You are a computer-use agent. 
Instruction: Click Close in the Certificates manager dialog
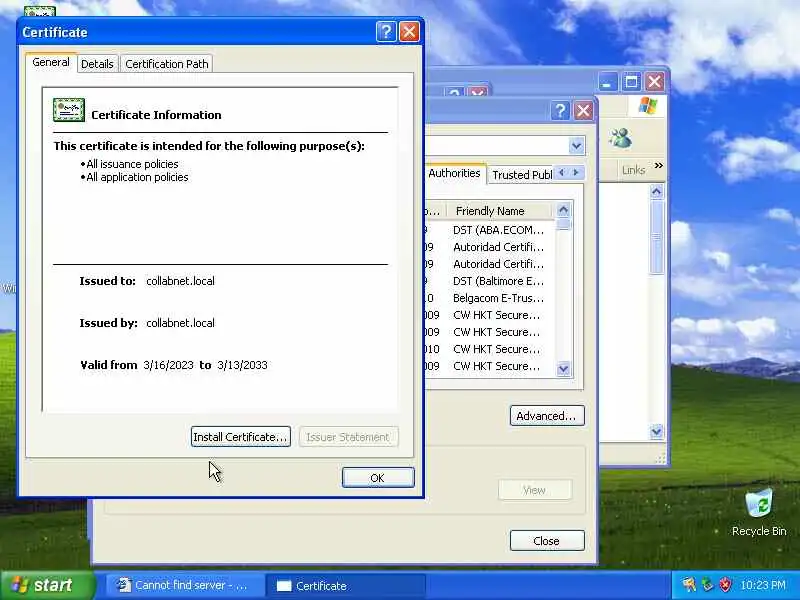(547, 541)
